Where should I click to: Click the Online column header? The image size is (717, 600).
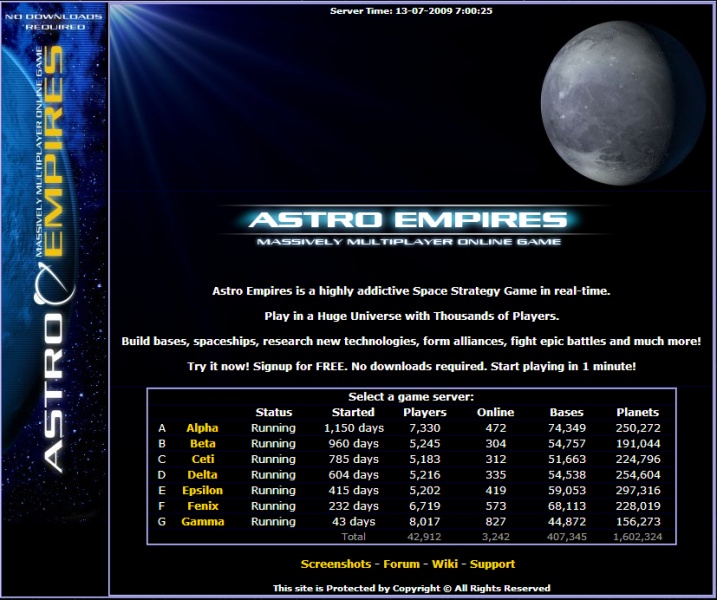tap(495, 412)
